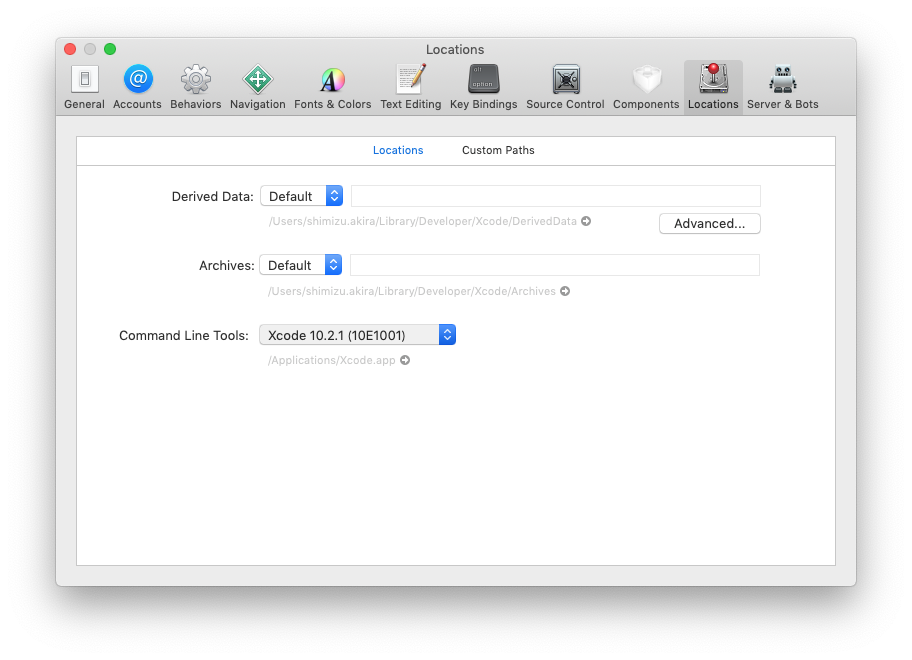
Task: Close the Locations preferences window
Action: (70, 49)
